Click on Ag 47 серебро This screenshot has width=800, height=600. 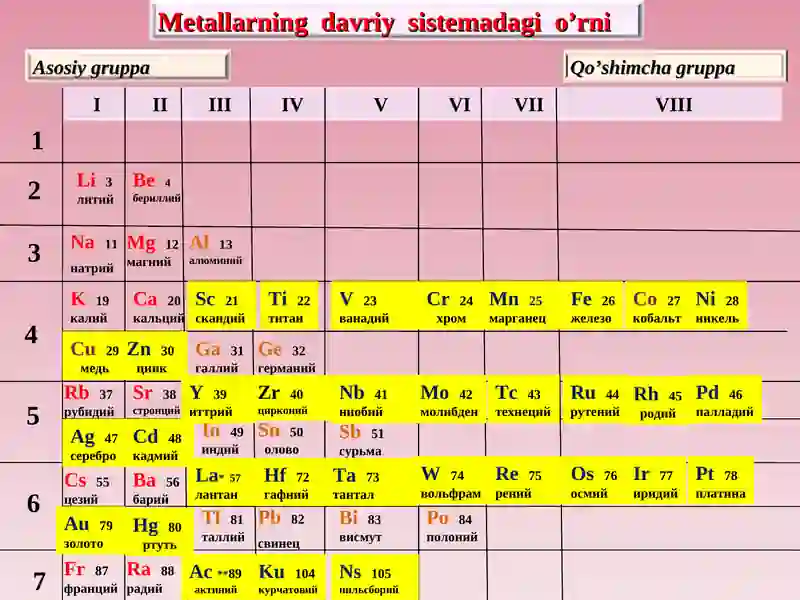pos(94,444)
